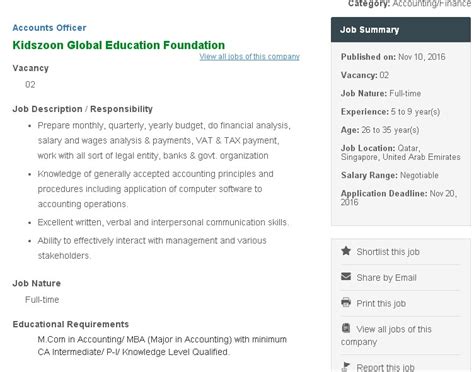Open 'View all jobs of this company' link under company name

[x=249, y=57]
